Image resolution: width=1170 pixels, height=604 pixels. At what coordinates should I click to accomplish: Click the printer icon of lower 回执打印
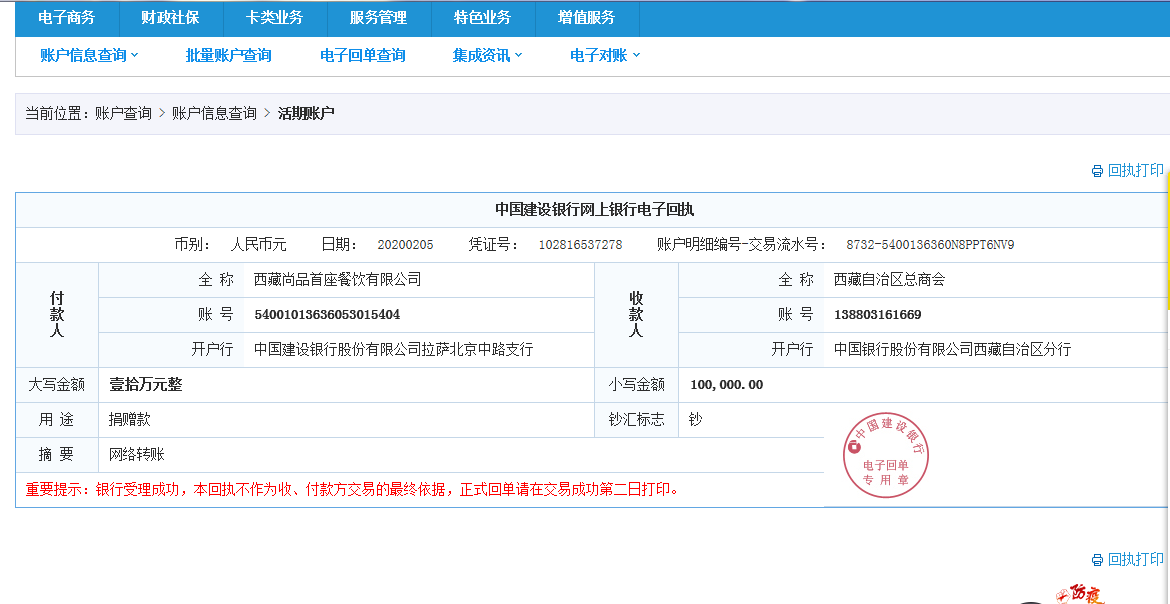click(1097, 560)
